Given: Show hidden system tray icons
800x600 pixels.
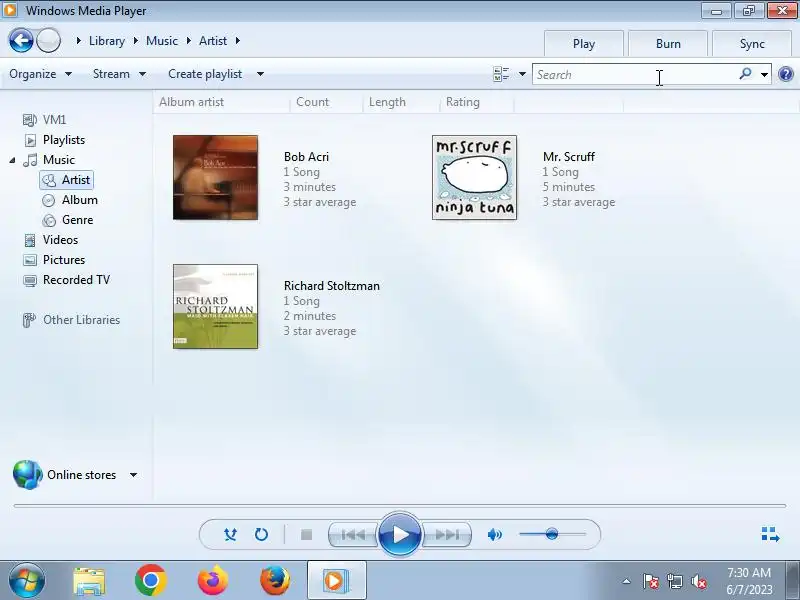Looking at the screenshot, I should (x=627, y=581).
